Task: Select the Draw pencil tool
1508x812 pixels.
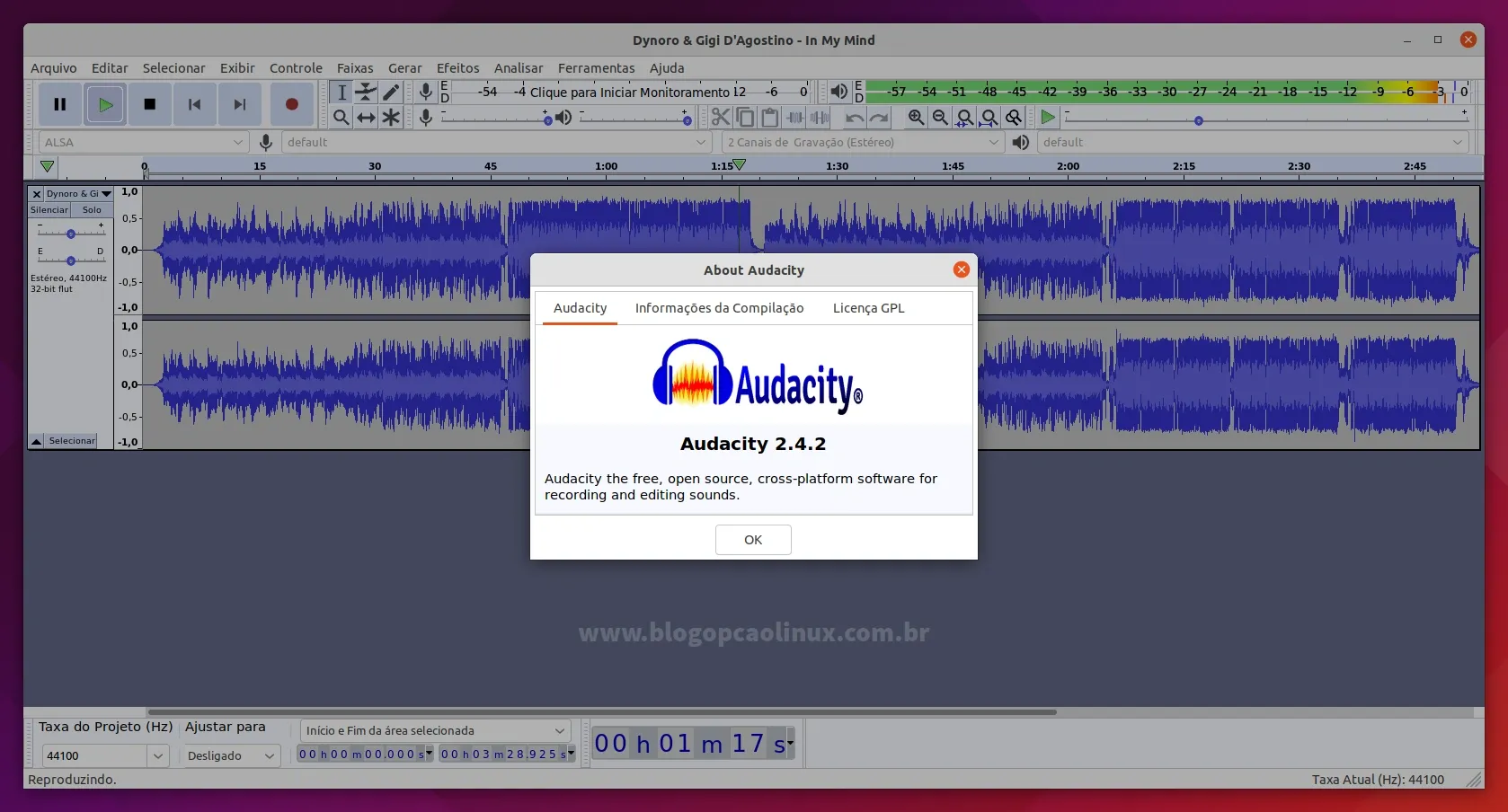Action: pyautogui.click(x=391, y=92)
